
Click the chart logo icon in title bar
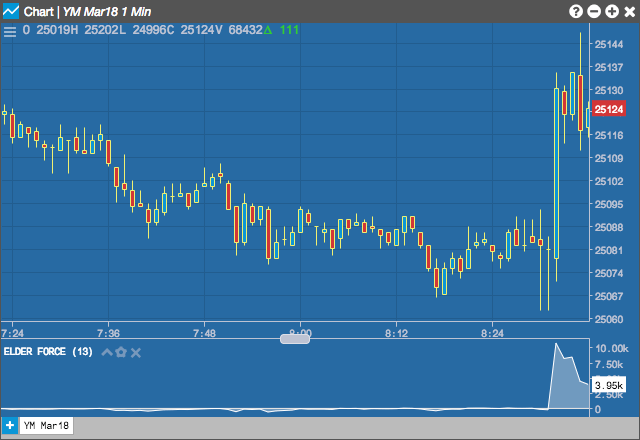(11, 11)
